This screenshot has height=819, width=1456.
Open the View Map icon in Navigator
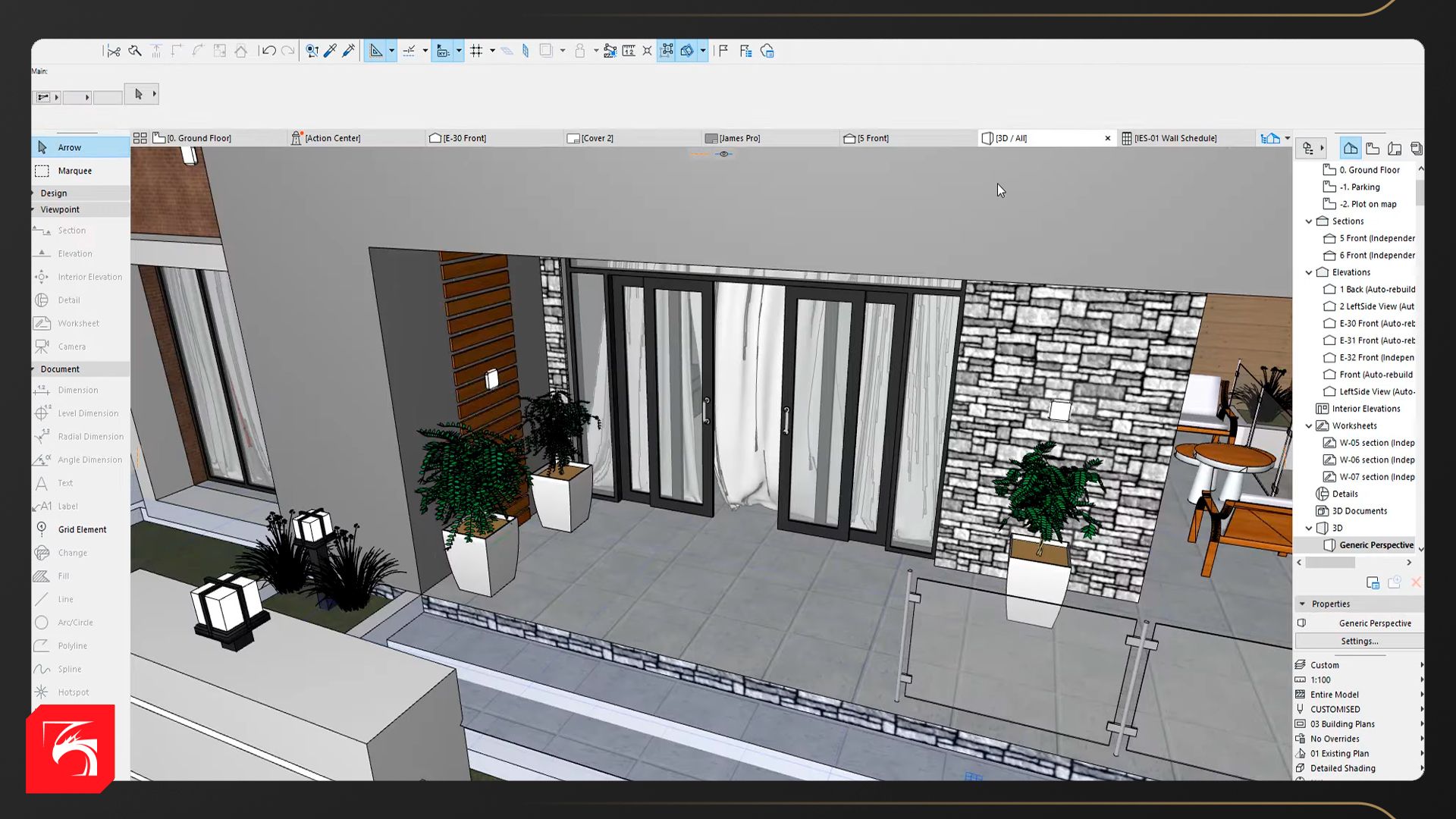point(1373,149)
